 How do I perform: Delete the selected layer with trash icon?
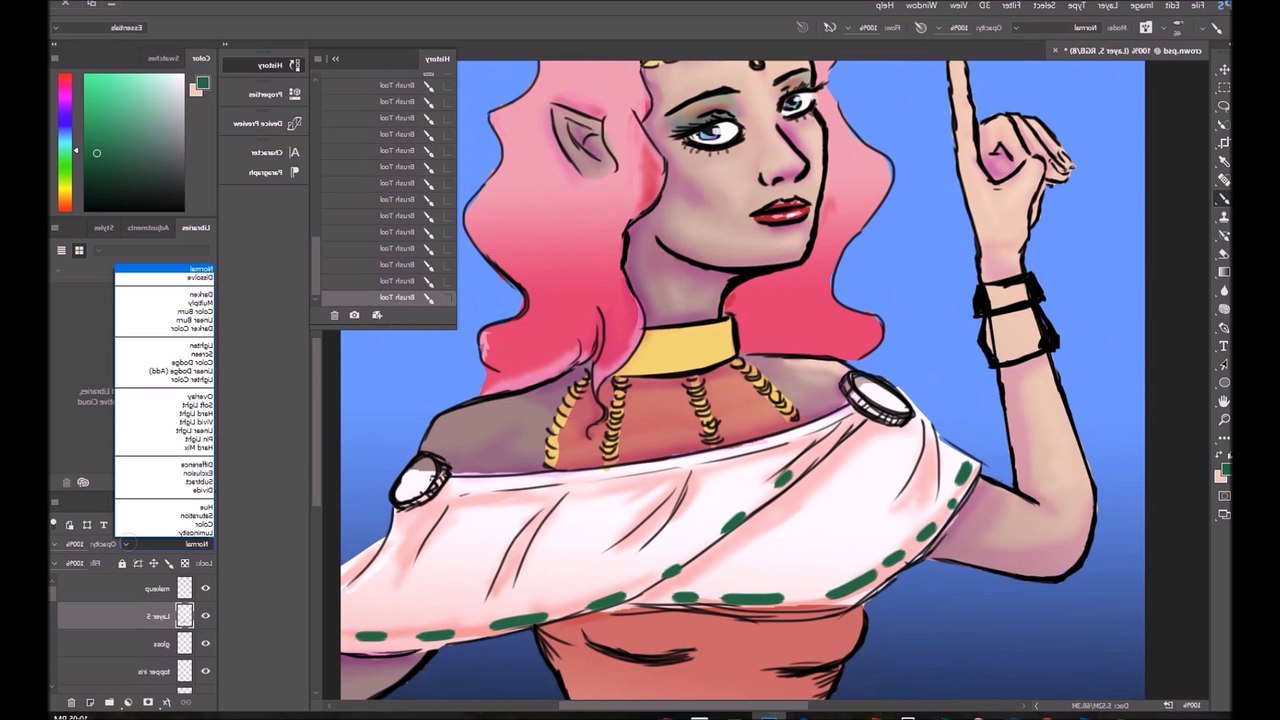click(x=71, y=703)
